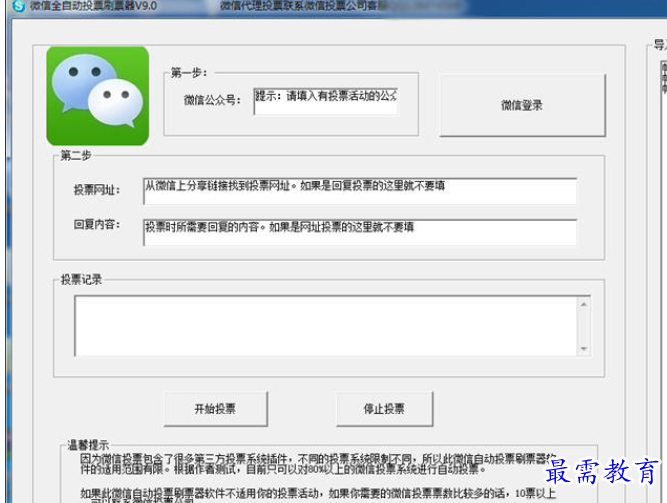Click the 第一步 group heading
This screenshot has height=503, width=667.
189,73
